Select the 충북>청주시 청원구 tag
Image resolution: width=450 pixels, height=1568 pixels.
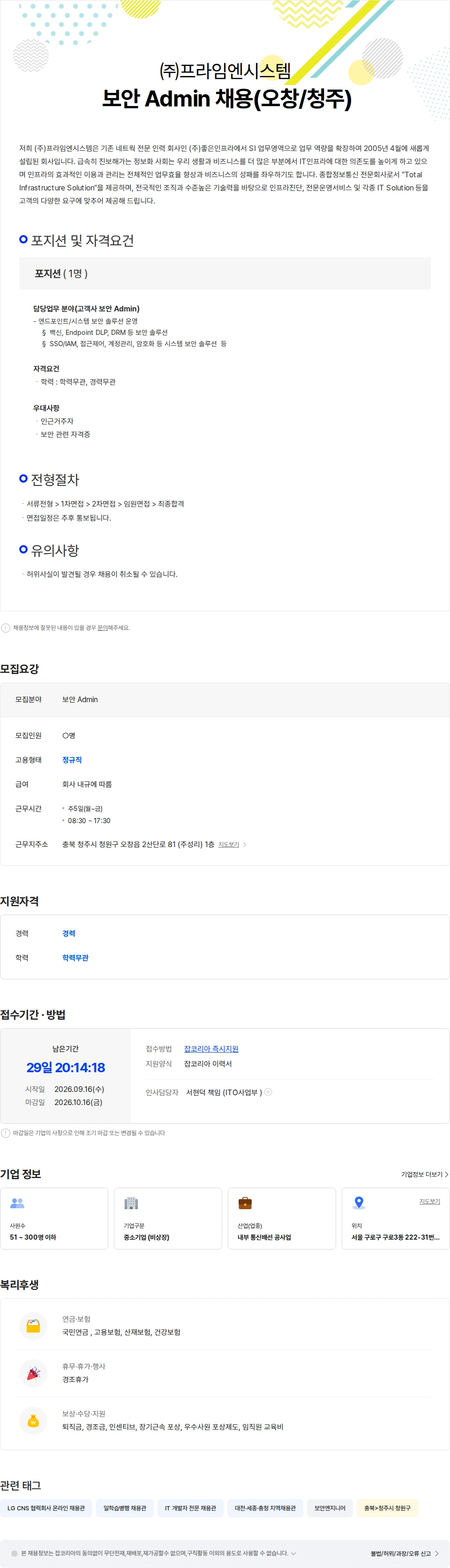coord(387,1508)
